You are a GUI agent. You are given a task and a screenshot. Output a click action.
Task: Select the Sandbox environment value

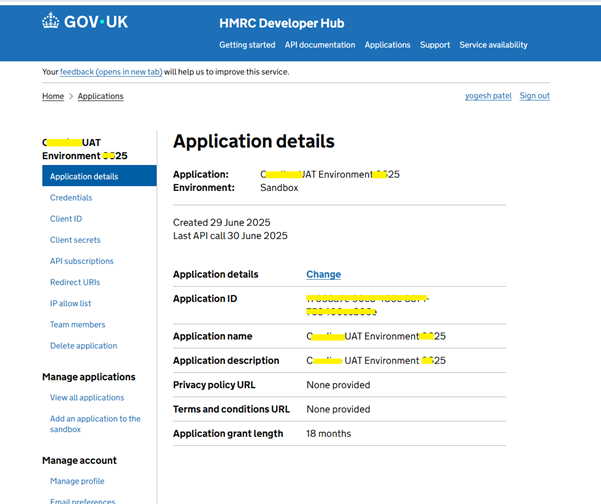pos(279,188)
